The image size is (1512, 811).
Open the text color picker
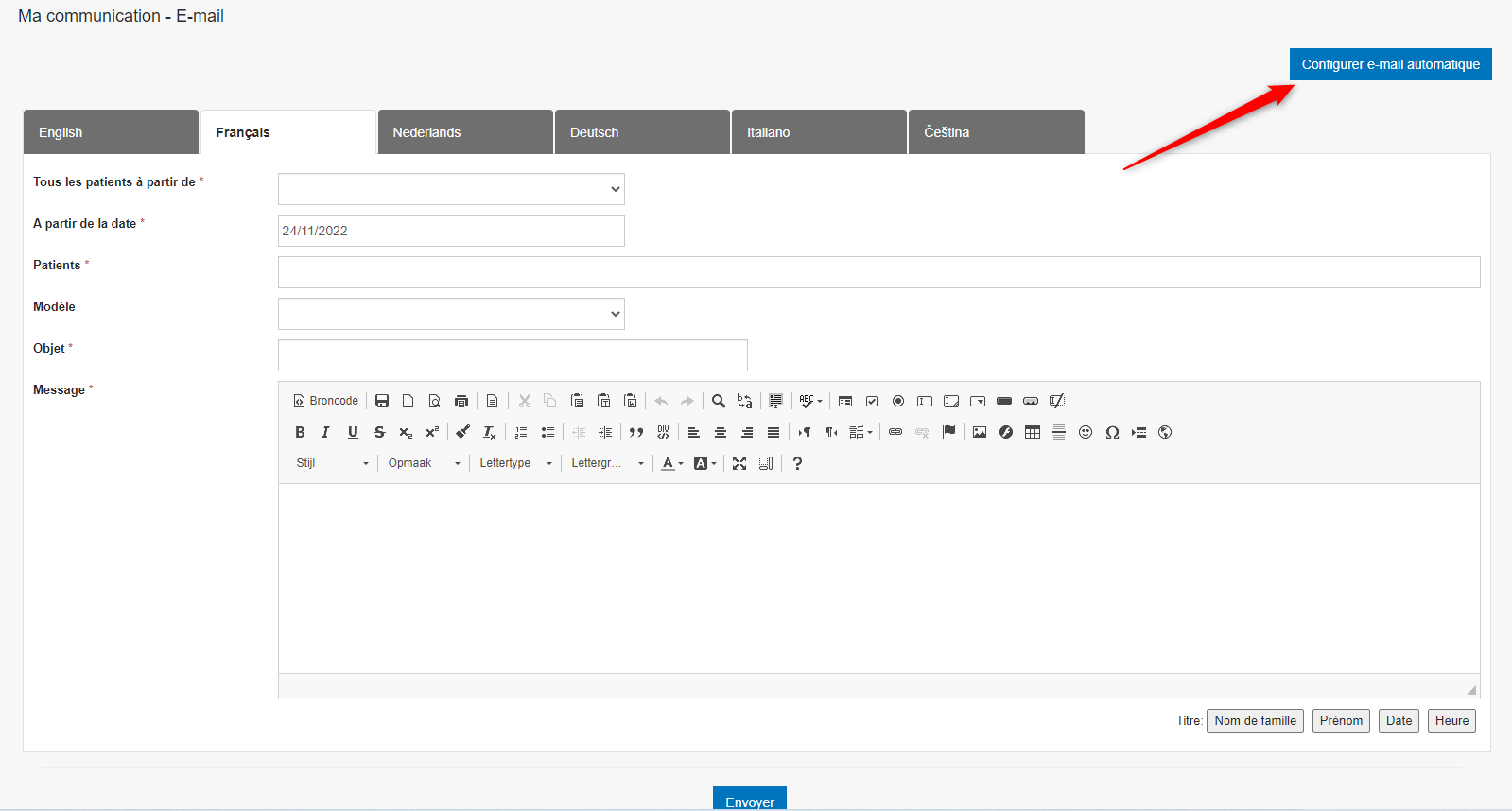coord(672,463)
